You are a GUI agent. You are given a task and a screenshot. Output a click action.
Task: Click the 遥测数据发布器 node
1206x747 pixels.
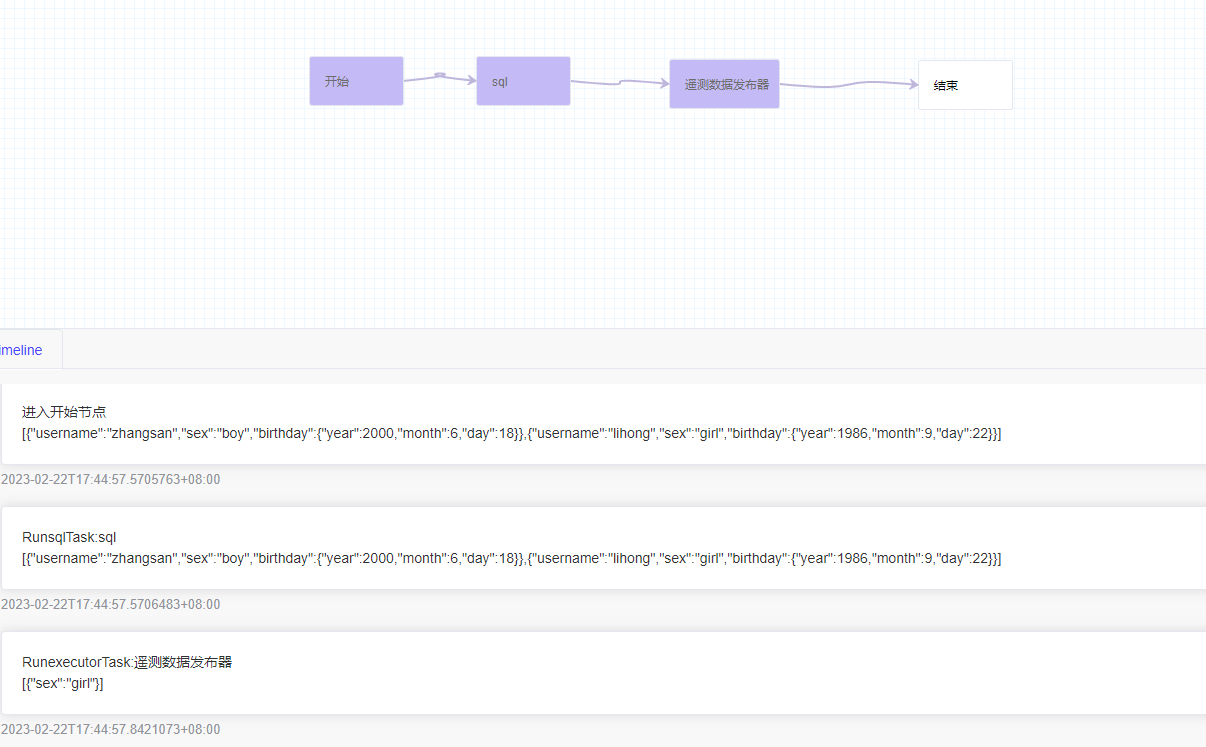coord(724,84)
